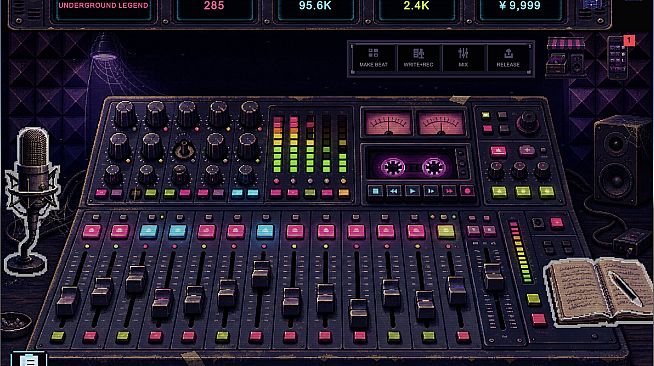This screenshot has width=654, height=366.
Task: Click the 285 stat display
Action: click(214, 8)
